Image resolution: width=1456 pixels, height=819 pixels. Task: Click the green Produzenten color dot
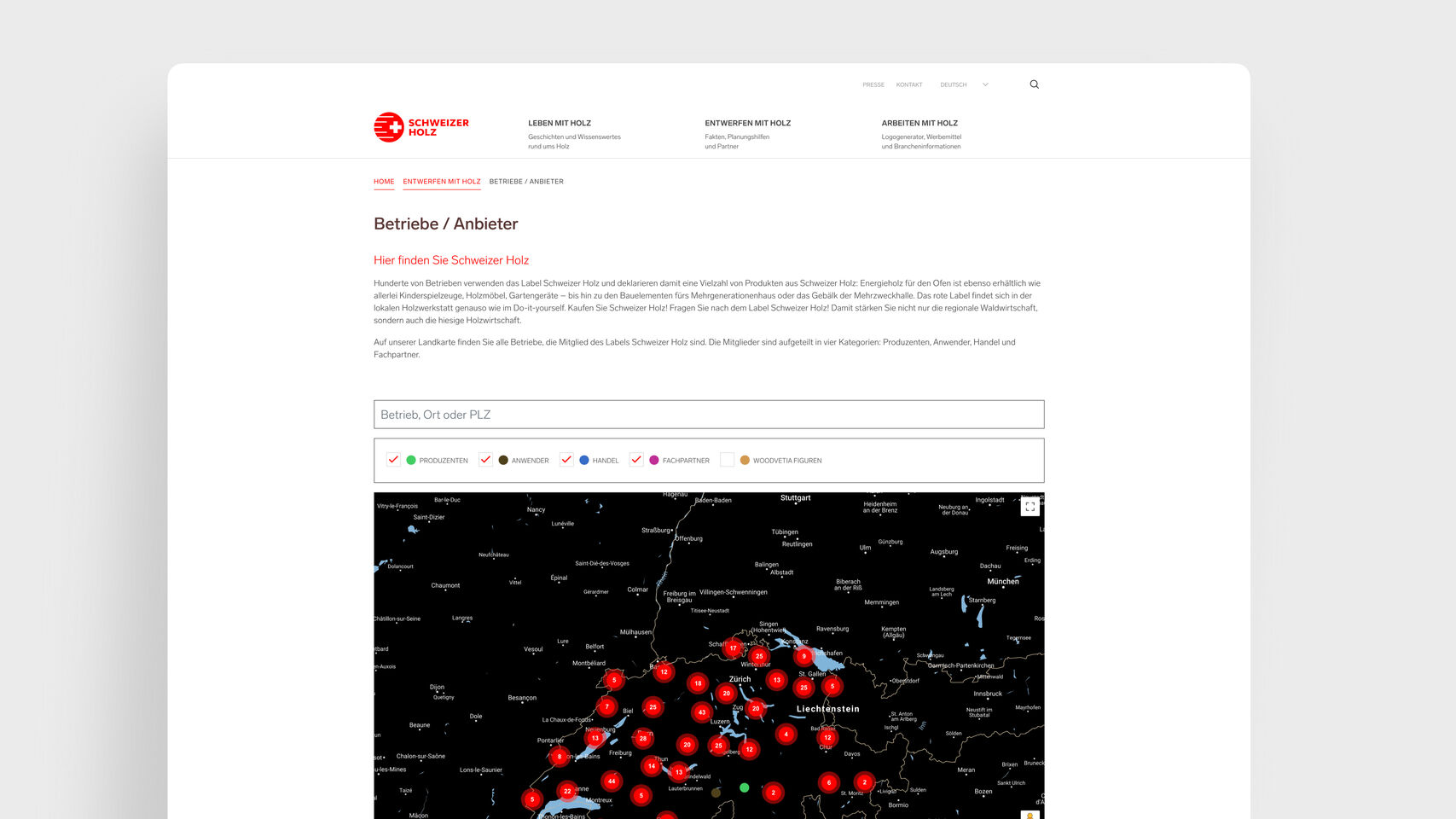click(x=411, y=460)
